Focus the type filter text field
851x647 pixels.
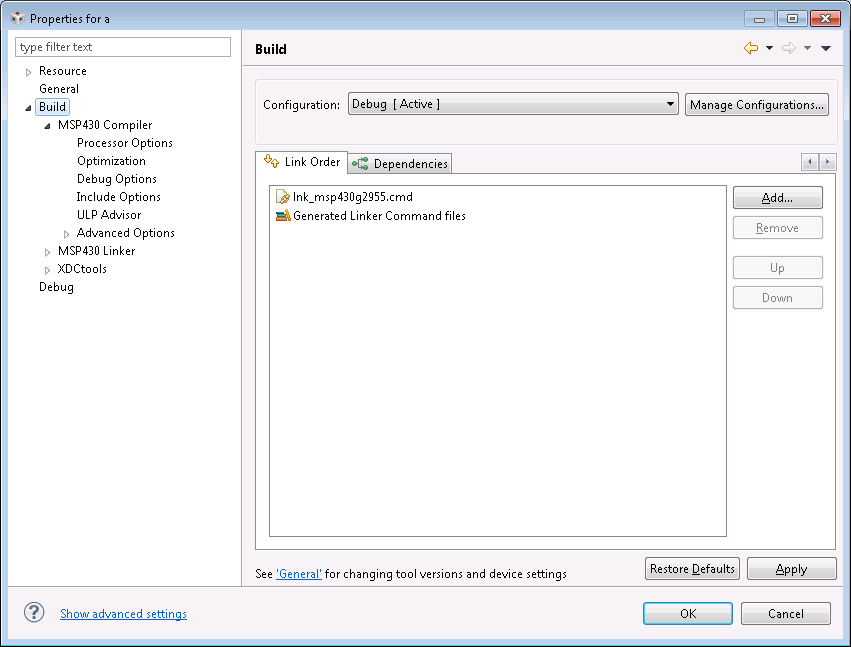123,47
